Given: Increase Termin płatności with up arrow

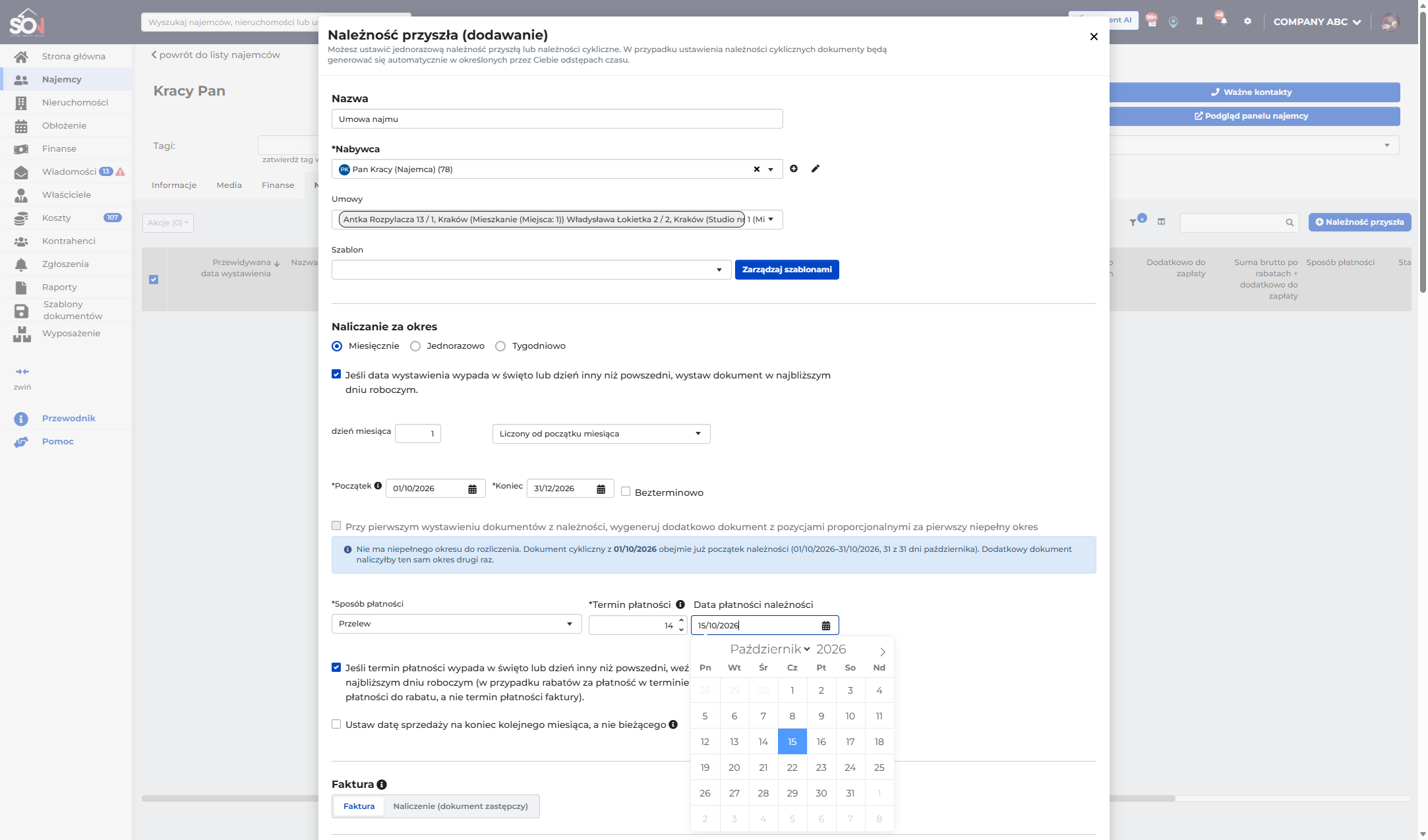Looking at the screenshot, I should pyautogui.click(x=681, y=620).
